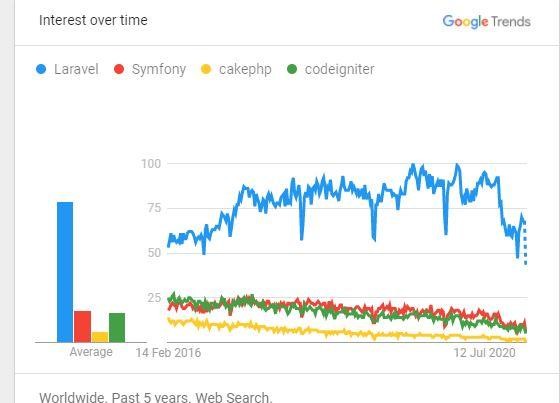Click the 14 Feb 2016 date label
The height and width of the screenshot is (403, 560).
[168, 353]
